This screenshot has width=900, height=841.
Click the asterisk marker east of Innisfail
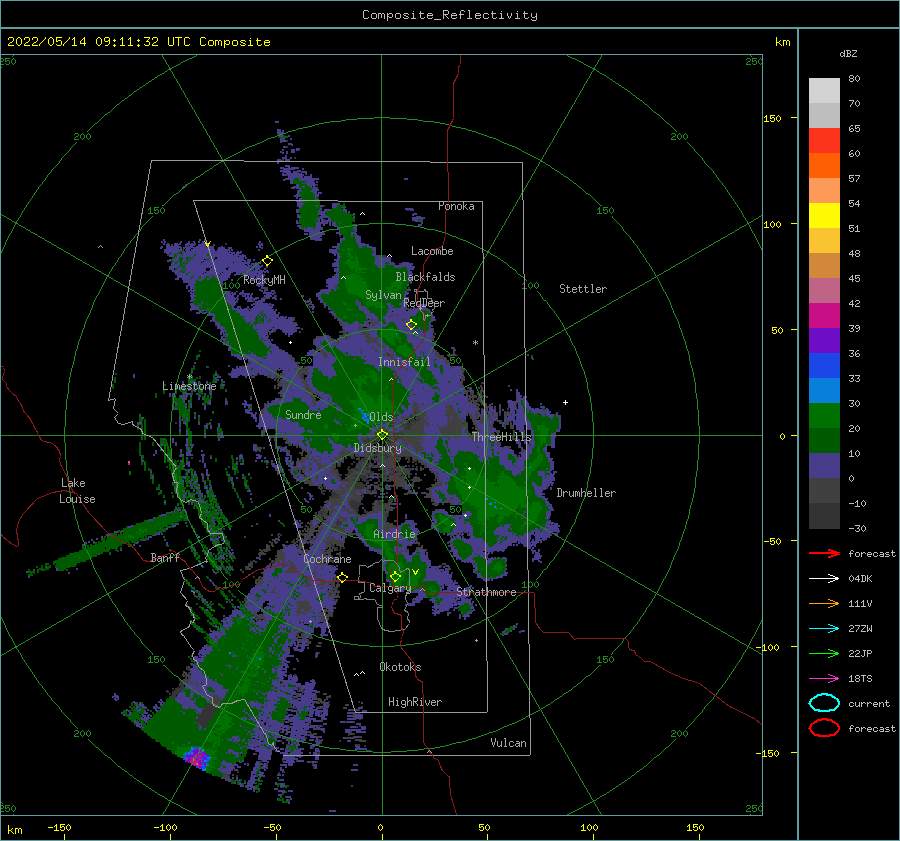pos(475,343)
